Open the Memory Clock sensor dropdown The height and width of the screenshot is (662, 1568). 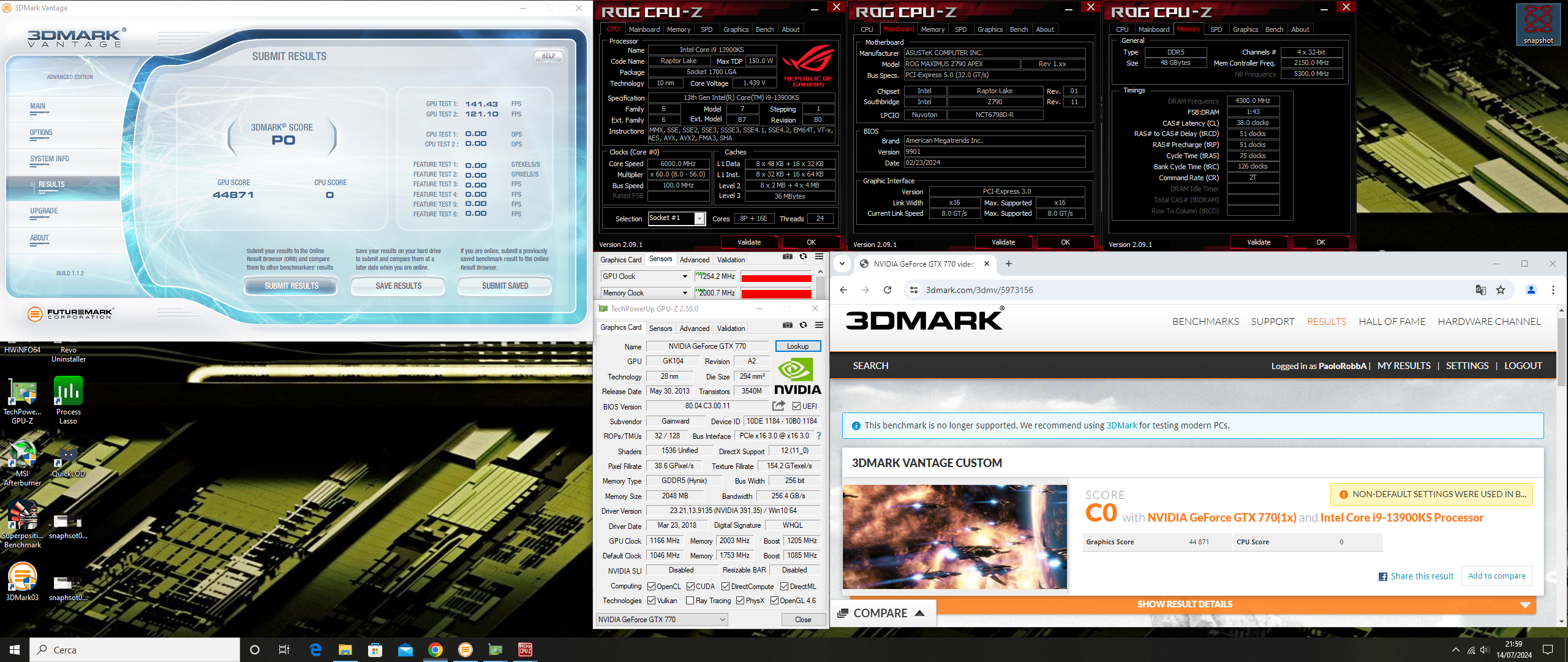[646, 293]
